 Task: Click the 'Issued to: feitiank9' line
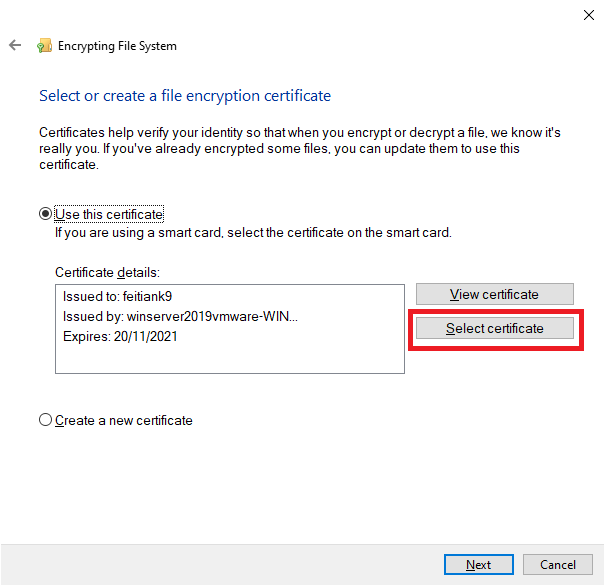[x=117, y=296]
